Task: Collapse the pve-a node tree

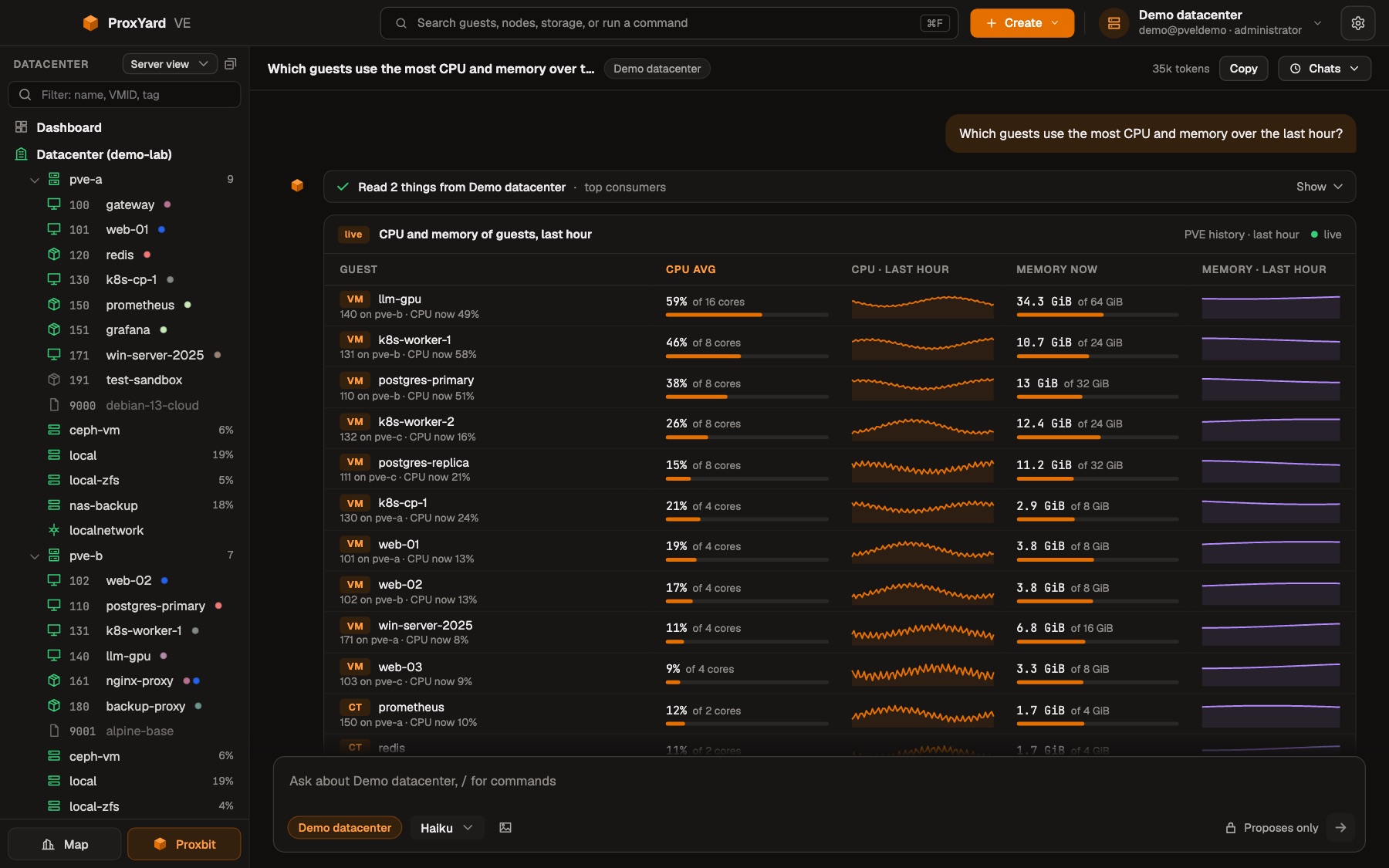Action: (35, 180)
